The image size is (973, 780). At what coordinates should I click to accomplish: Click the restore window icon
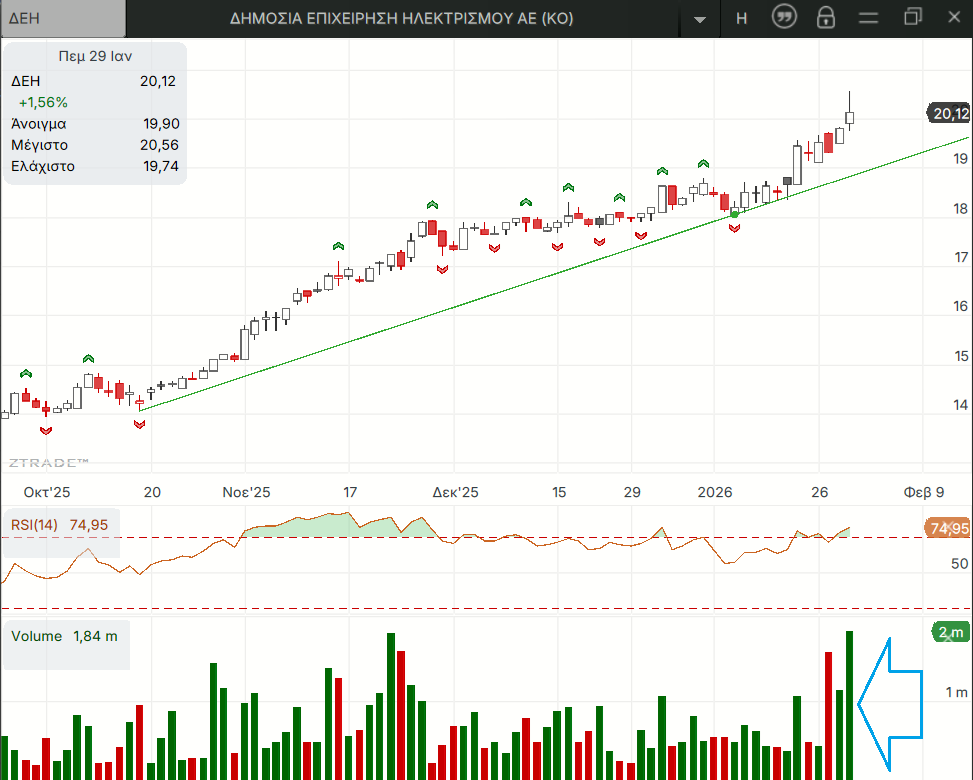coord(912,18)
